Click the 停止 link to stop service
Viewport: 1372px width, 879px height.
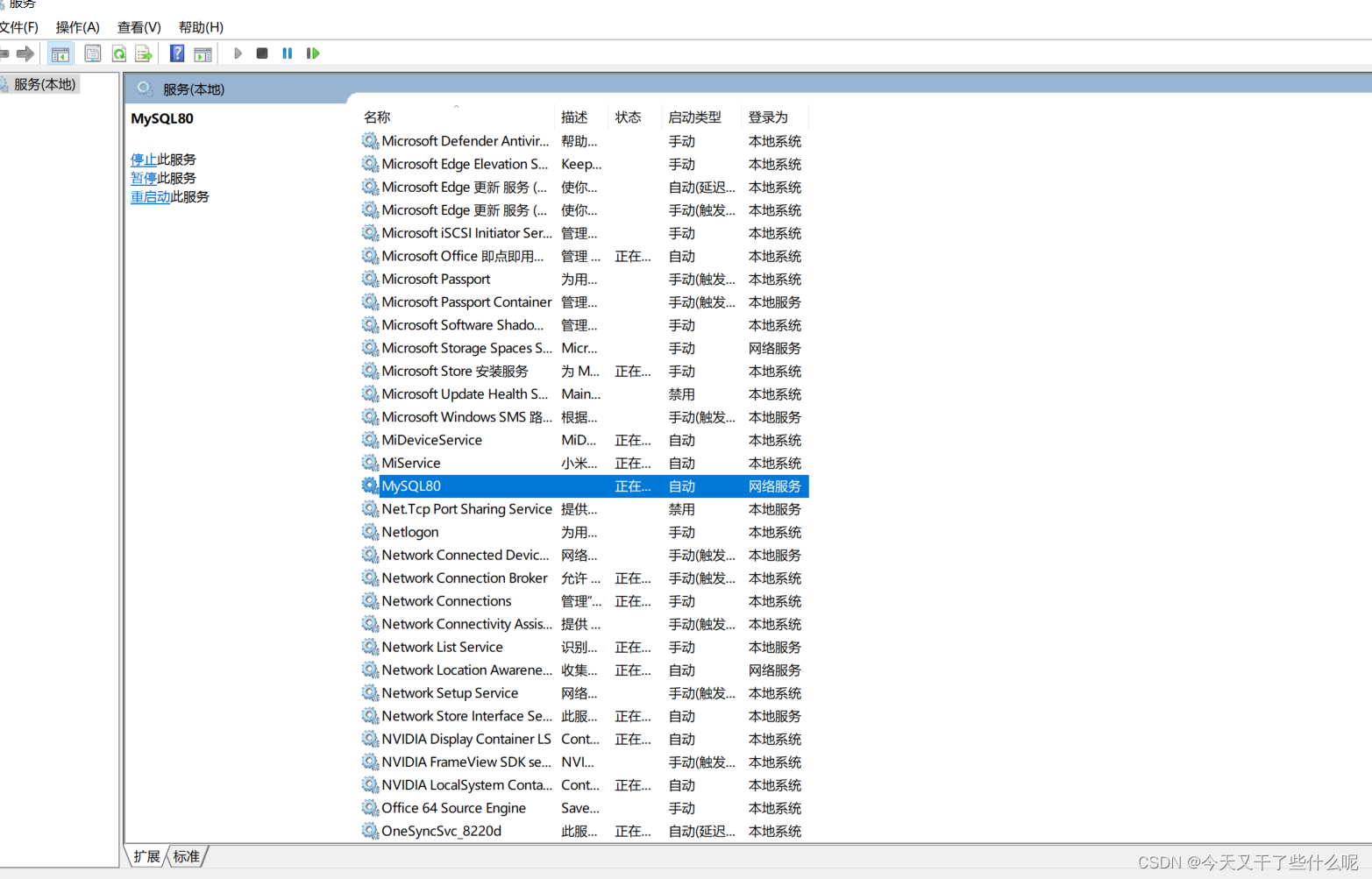coord(144,159)
